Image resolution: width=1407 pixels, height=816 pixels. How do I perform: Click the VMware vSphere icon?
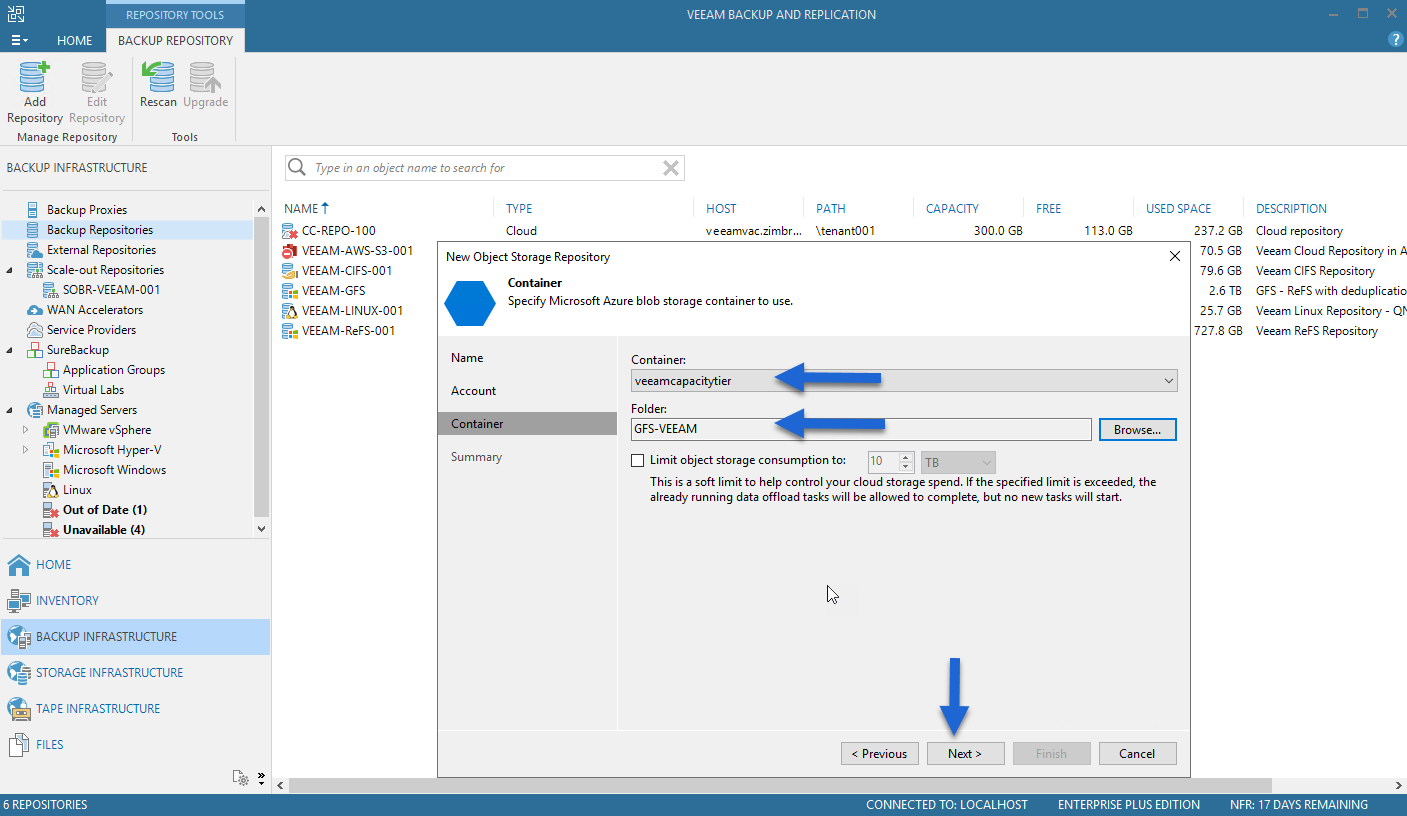[x=53, y=430]
